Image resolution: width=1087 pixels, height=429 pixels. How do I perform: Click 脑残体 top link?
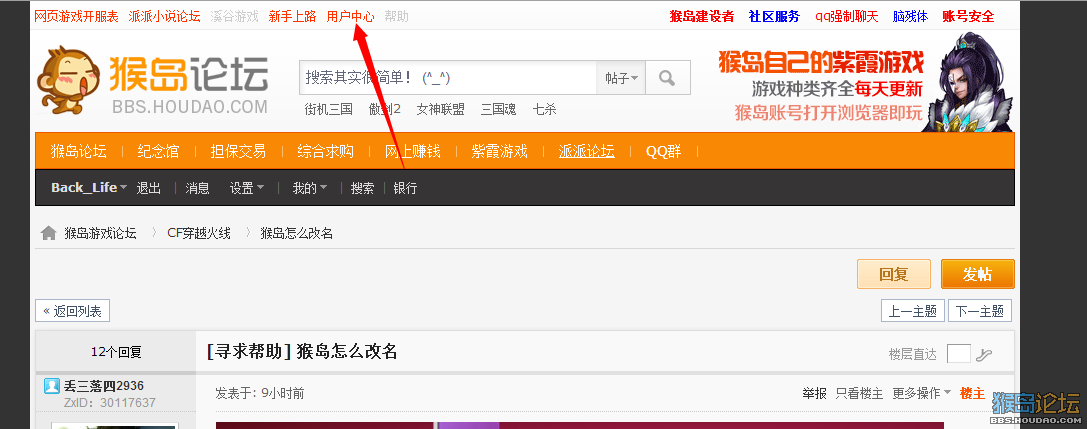pos(910,16)
